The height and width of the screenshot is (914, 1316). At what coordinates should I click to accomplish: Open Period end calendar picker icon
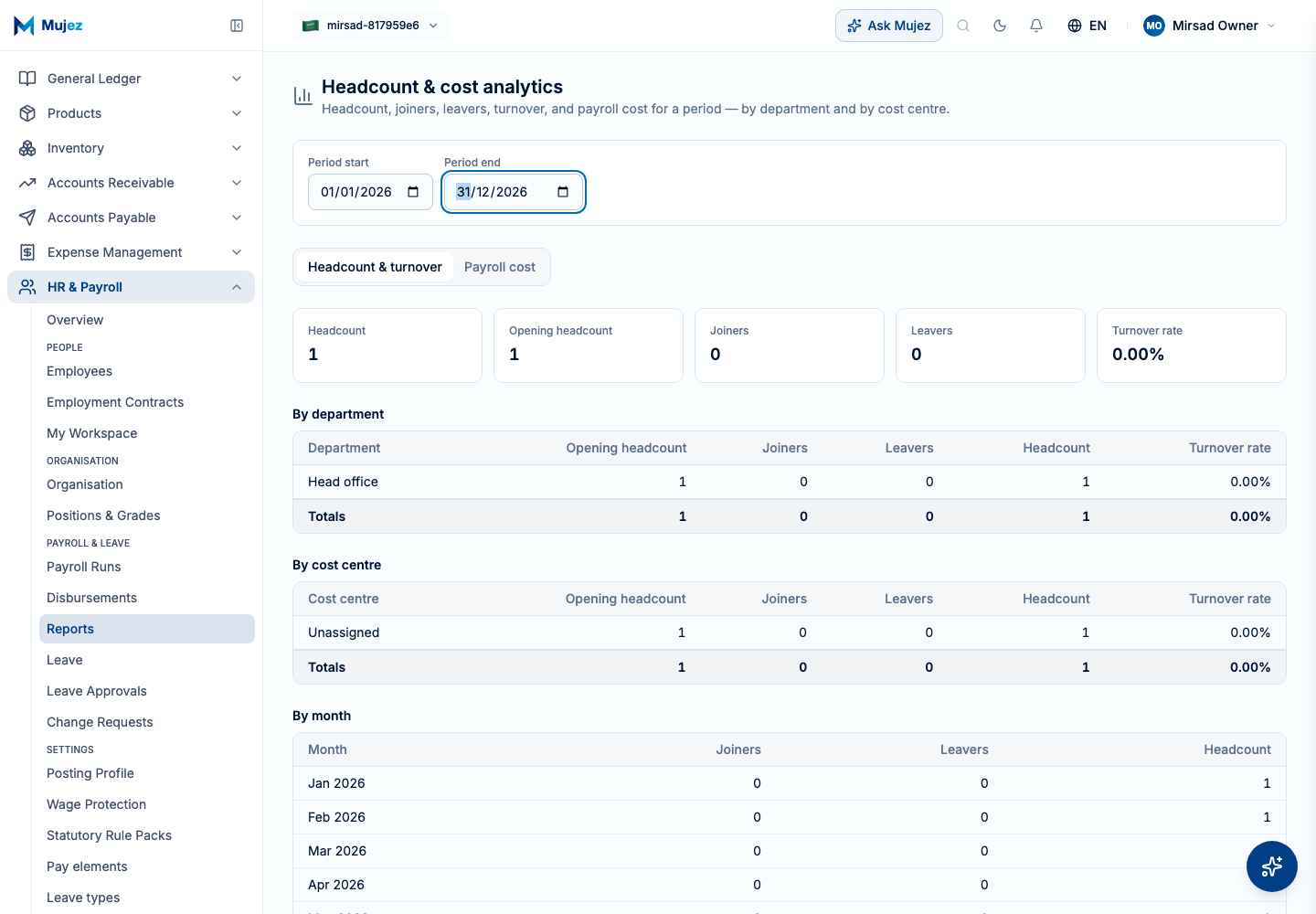[563, 192]
